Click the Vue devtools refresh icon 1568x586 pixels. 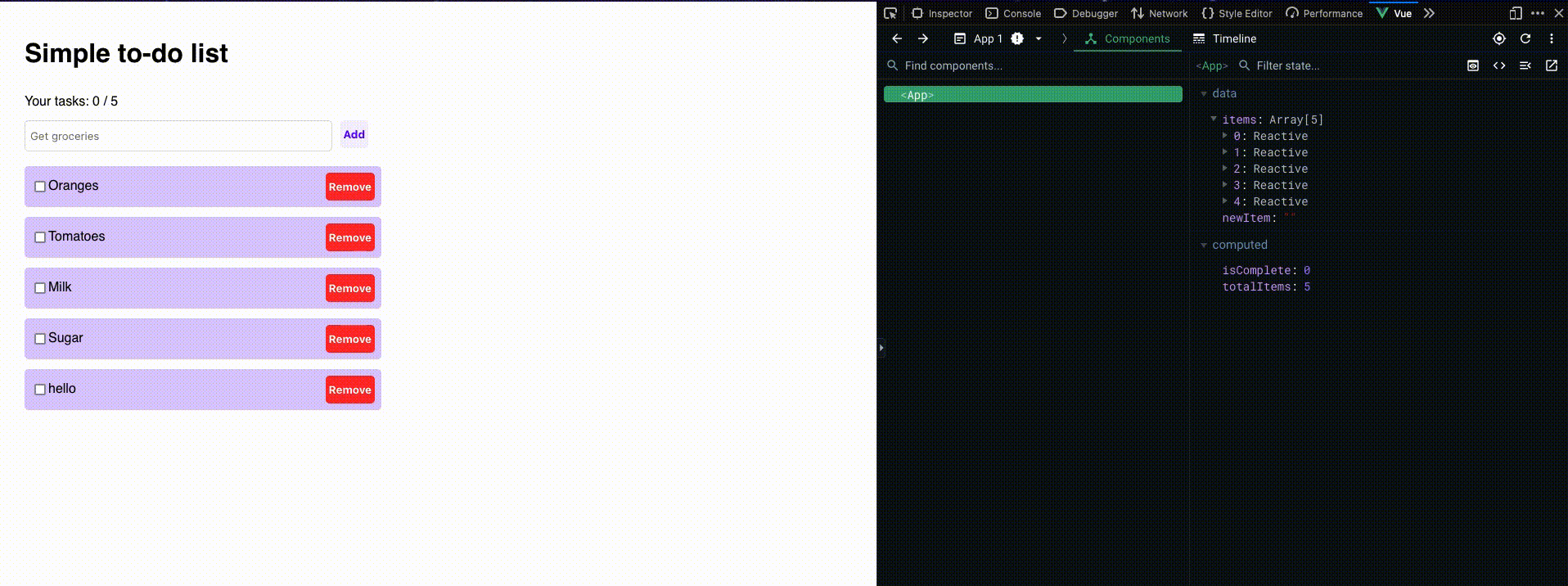pyautogui.click(x=1525, y=38)
